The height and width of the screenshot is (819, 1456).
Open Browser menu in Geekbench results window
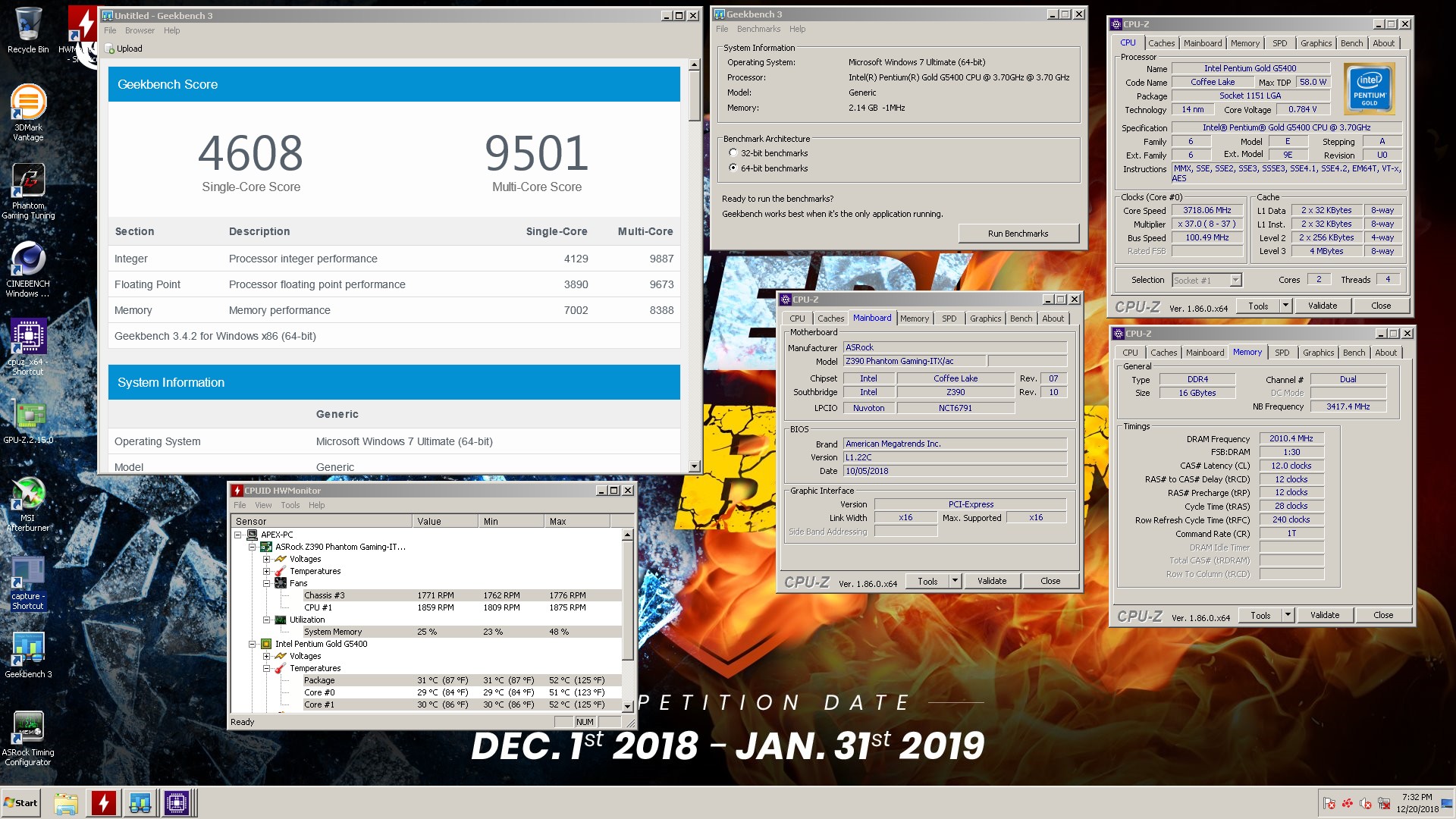point(140,30)
